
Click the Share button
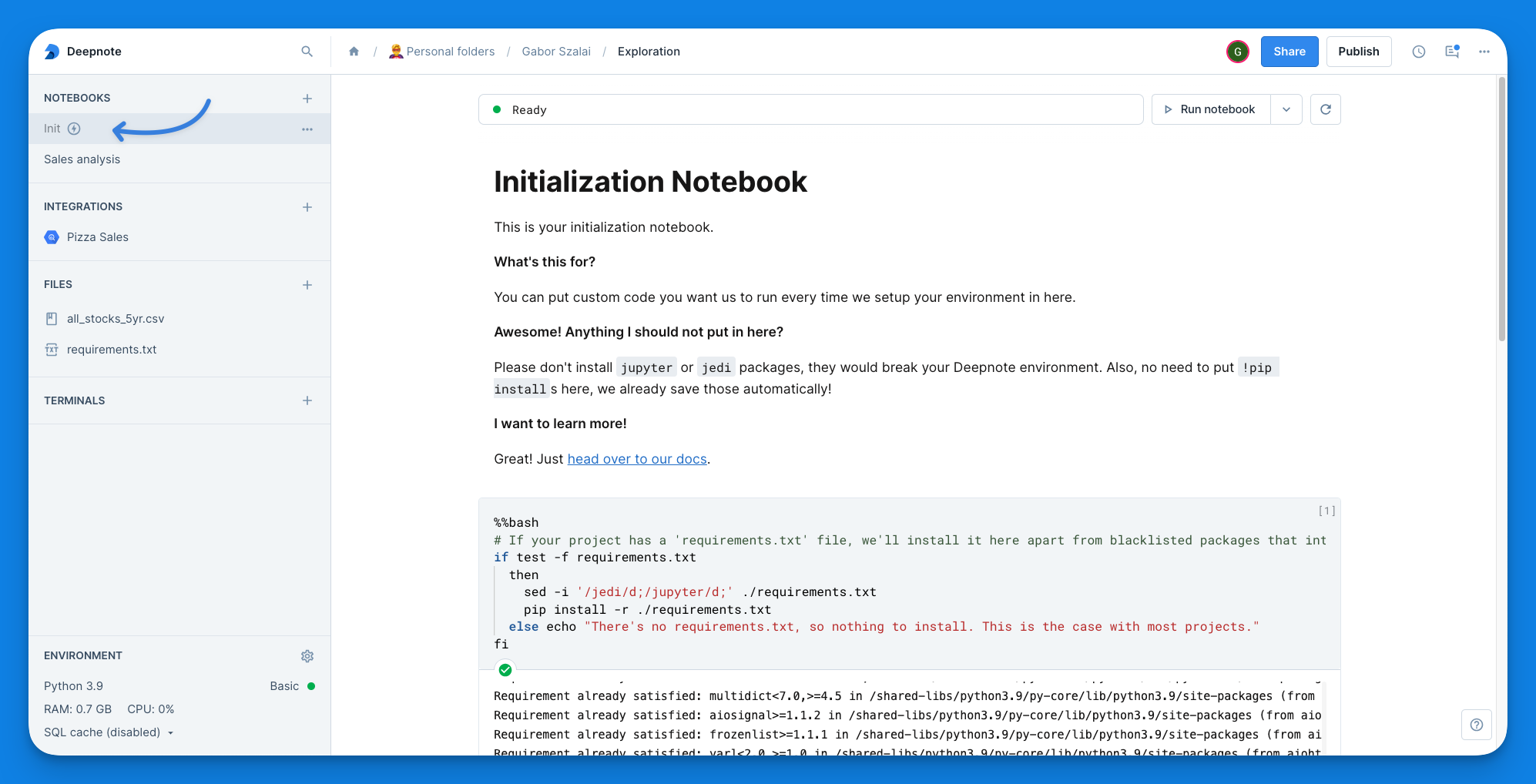(x=1289, y=51)
